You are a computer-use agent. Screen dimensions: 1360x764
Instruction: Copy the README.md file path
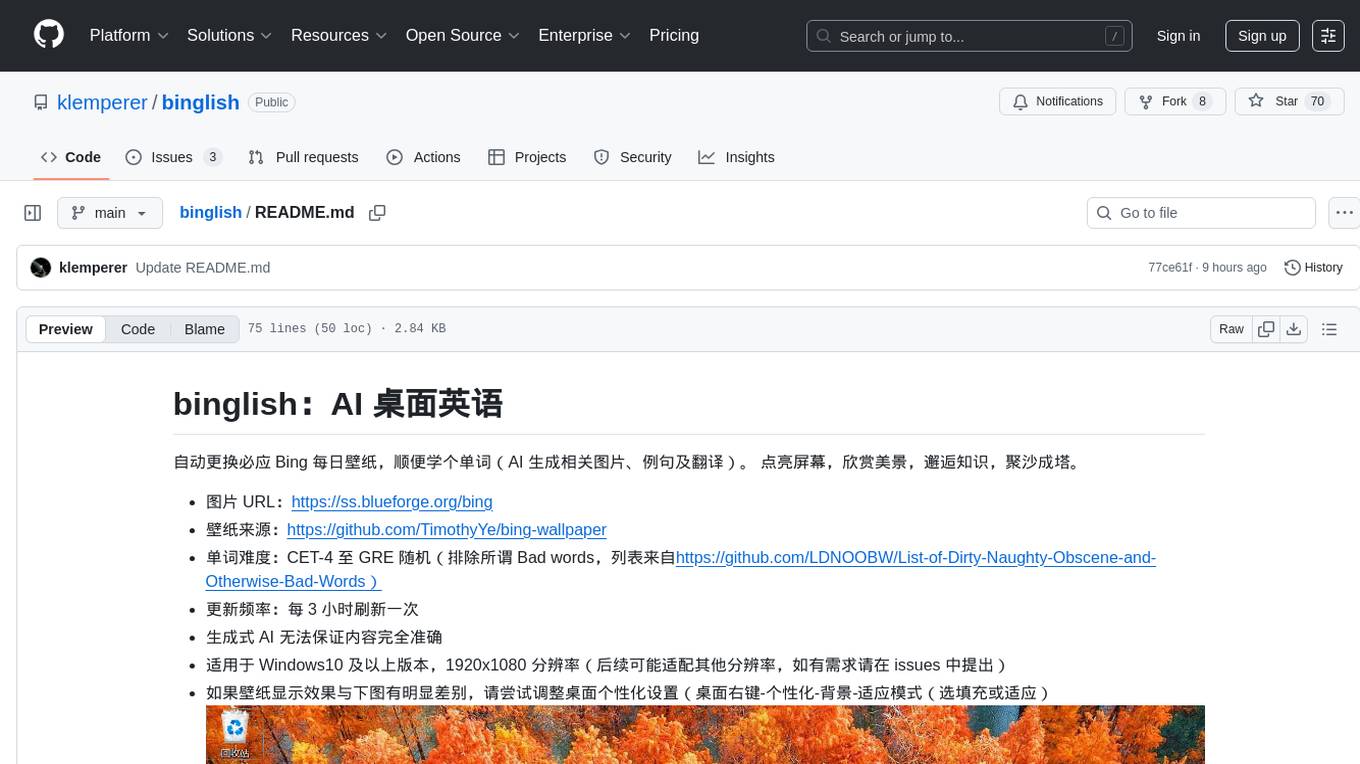click(377, 213)
